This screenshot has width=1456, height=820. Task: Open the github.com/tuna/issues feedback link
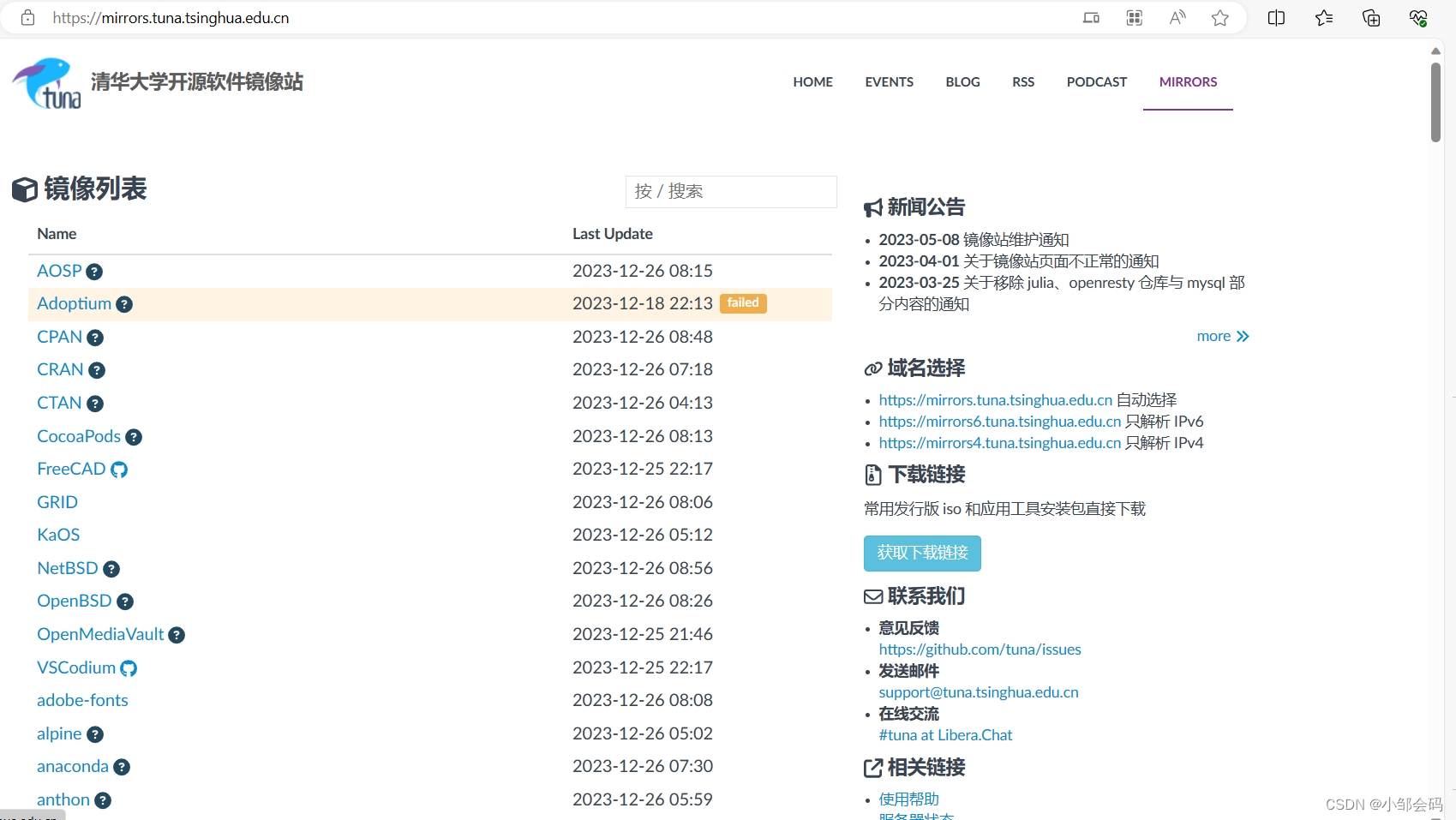980,649
